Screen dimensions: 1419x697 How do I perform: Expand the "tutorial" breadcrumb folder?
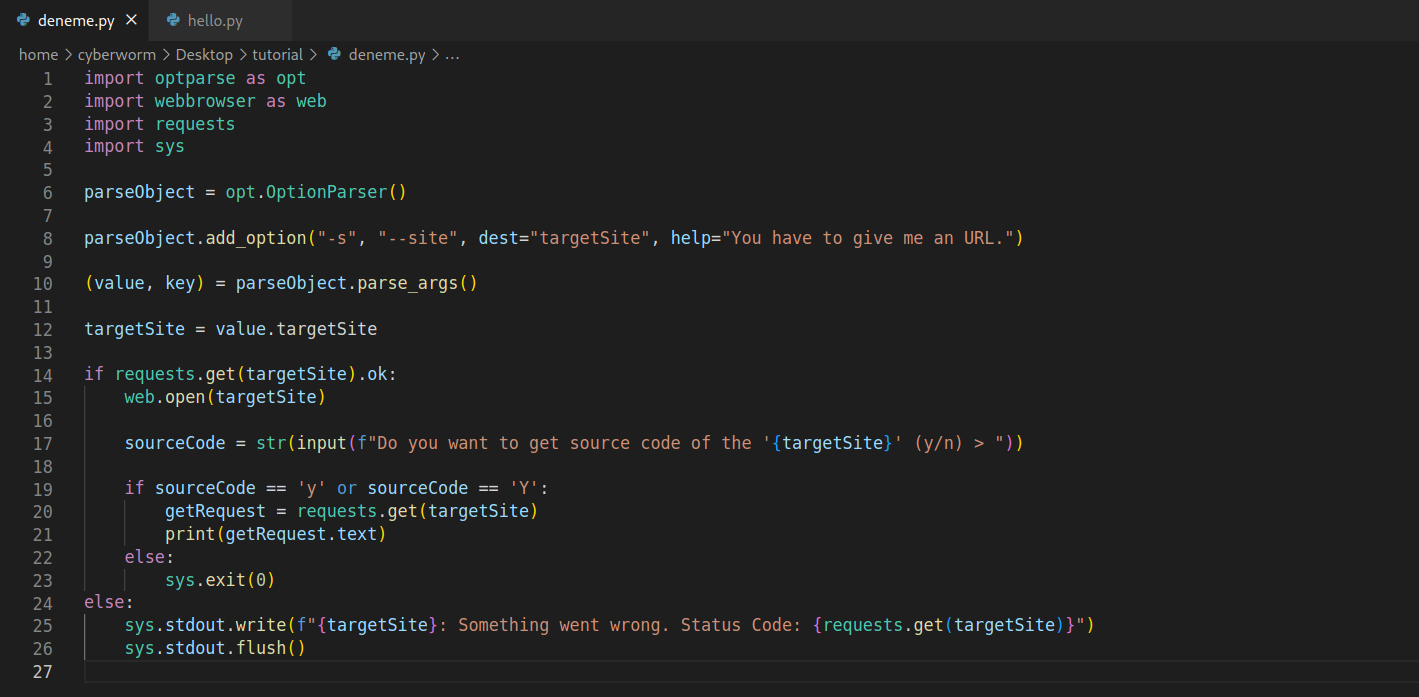(x=278, y=55)
